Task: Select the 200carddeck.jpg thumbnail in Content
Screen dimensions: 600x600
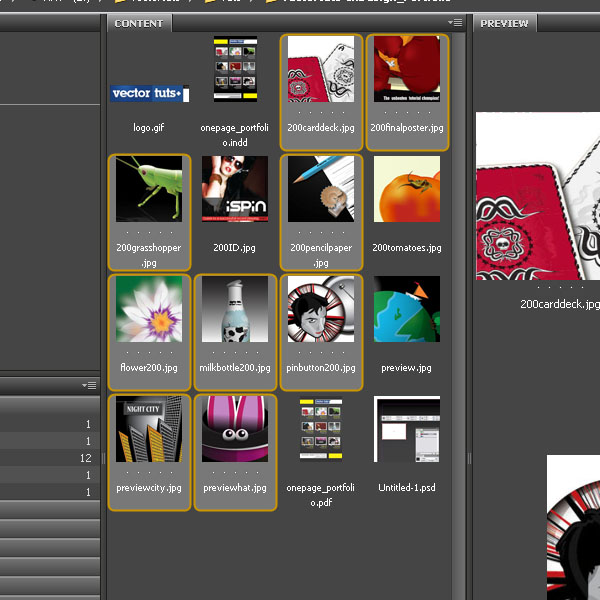Action: tap(321, 69)
